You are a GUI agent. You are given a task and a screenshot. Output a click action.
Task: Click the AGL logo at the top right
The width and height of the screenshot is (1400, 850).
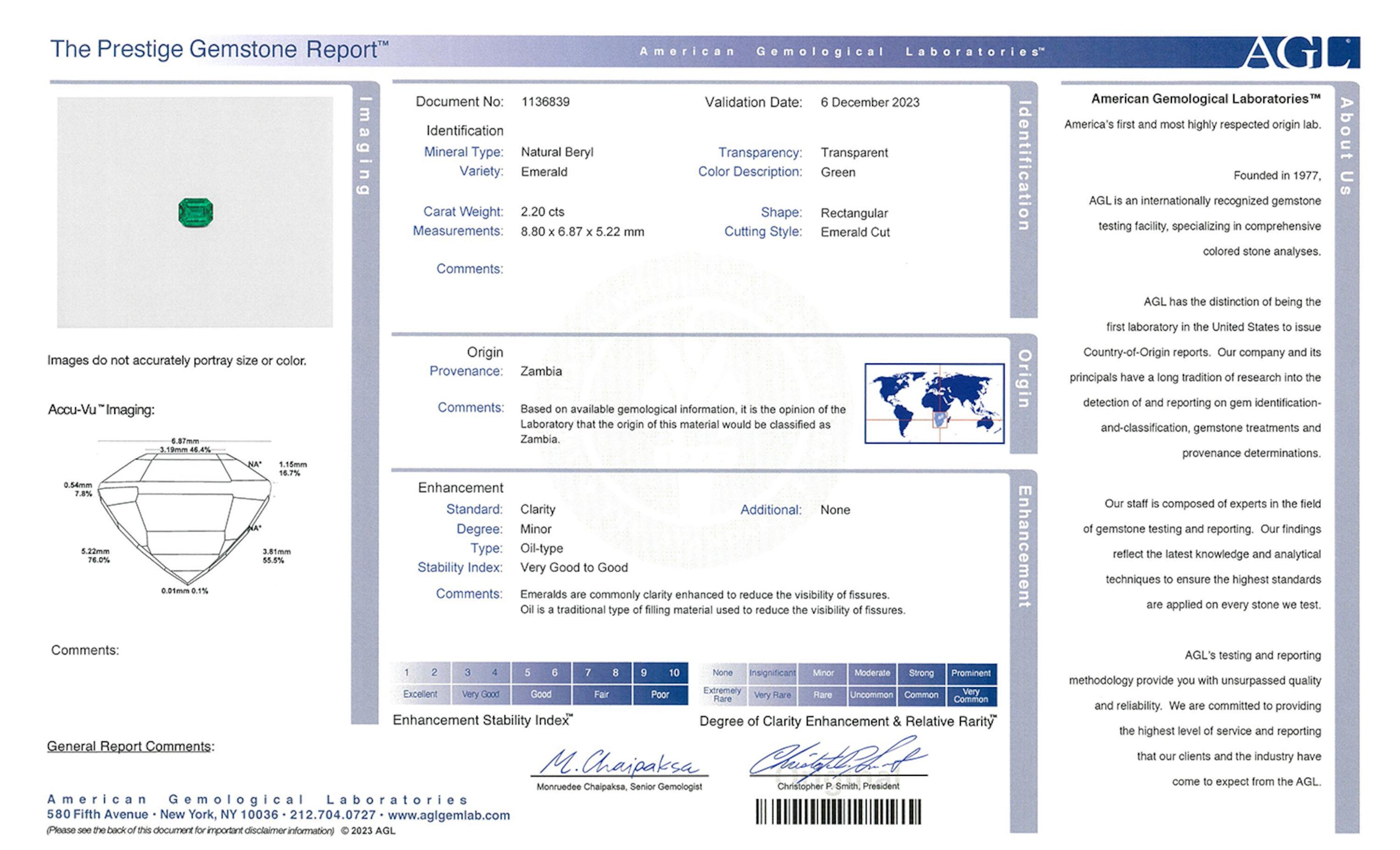(x=1302, y=52)
